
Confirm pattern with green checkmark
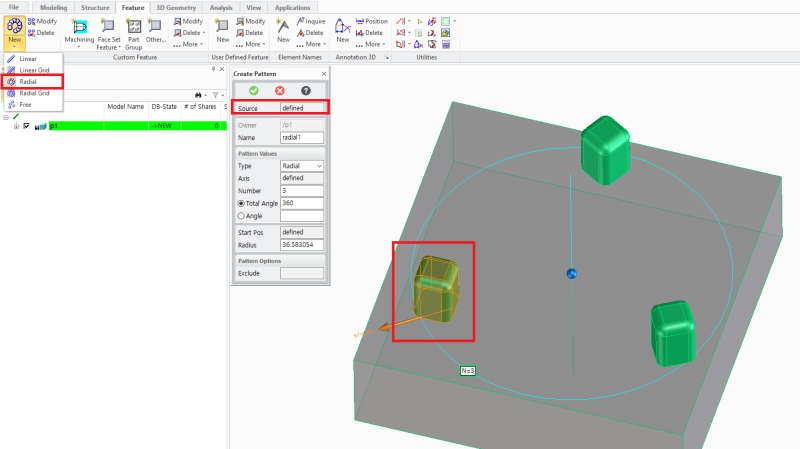pos(254,91)
